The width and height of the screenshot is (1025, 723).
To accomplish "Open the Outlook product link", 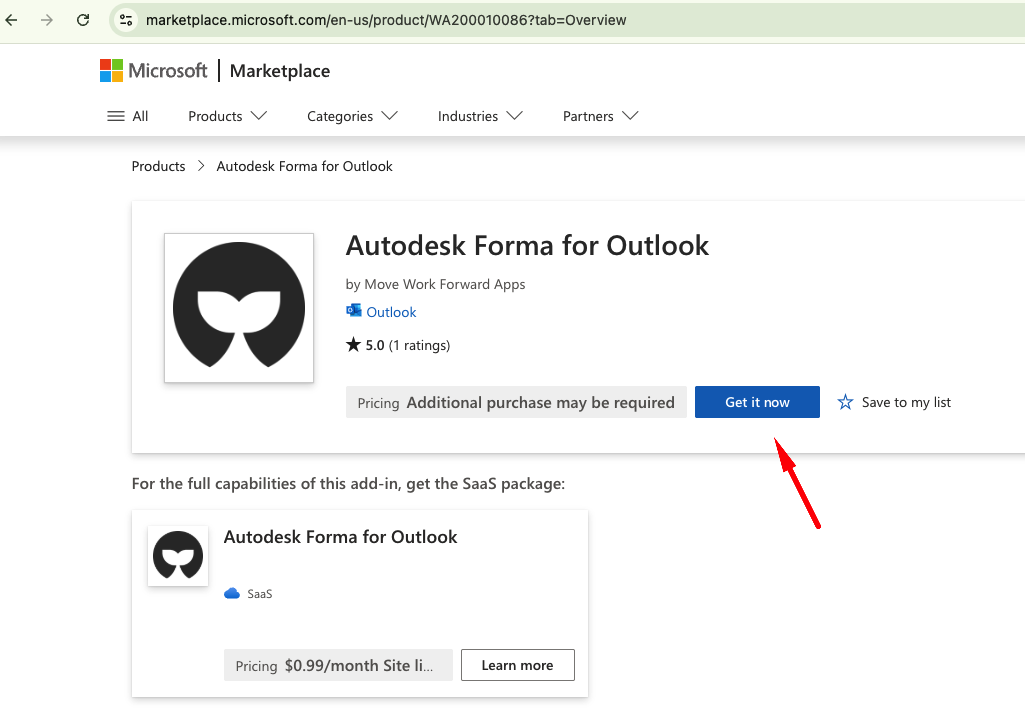I will (x=391, y=312).
